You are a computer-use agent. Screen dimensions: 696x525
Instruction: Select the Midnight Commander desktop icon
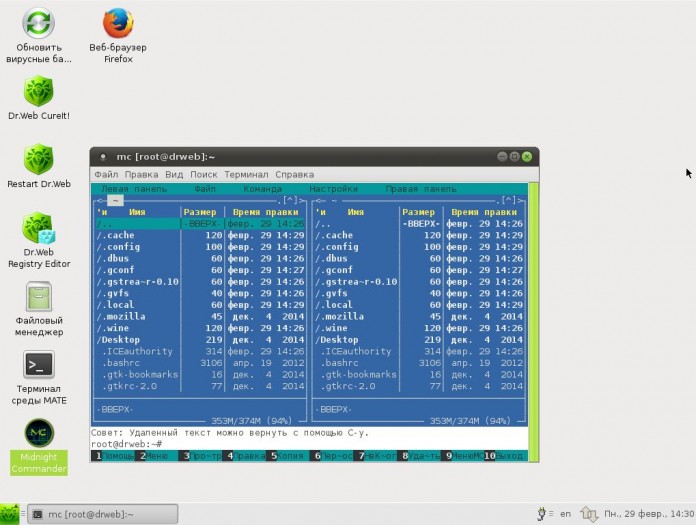(39, 434)
